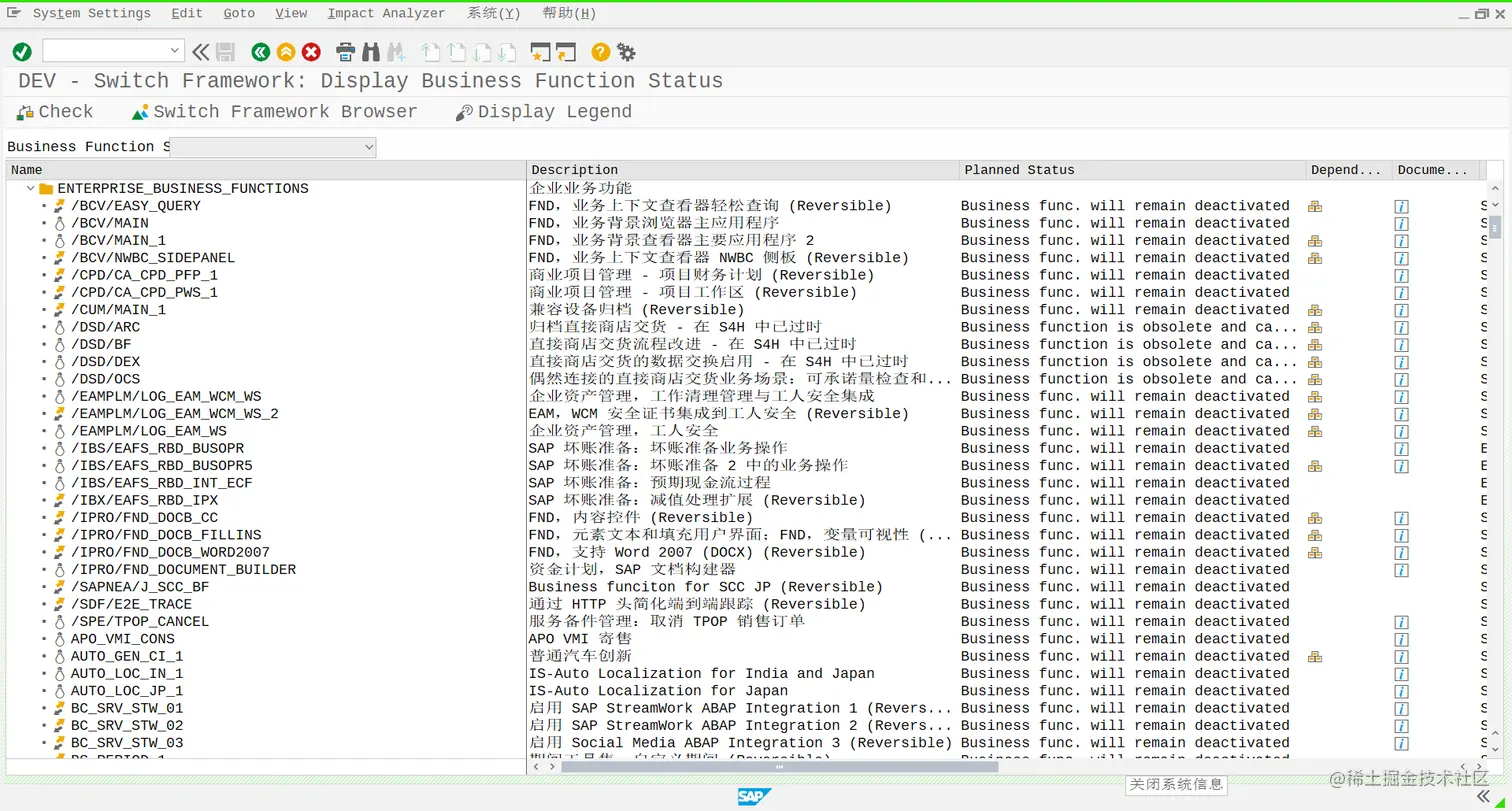Click dependency icon for /IPRO/FND_DOCB_WORD2007 row
Viewport: 1512px width, 811px height.
[x=1315, y=553]
